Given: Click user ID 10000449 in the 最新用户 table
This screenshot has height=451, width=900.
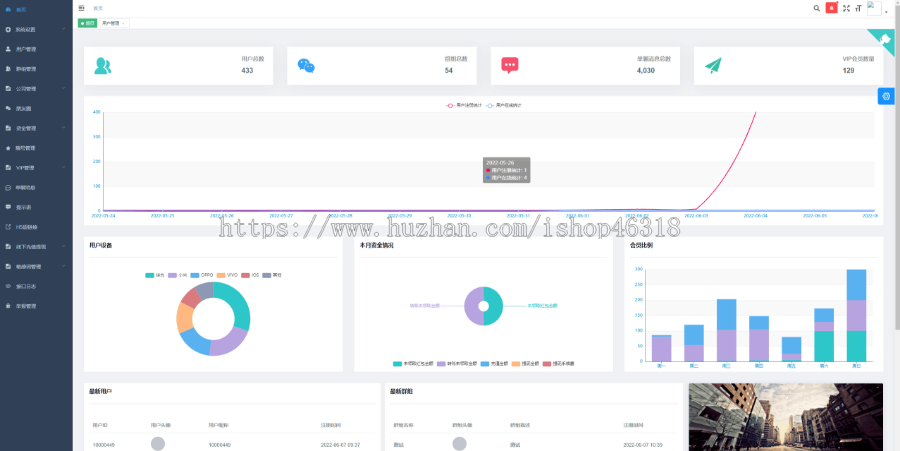Looking at the screenshot, I should pyautogui.click(x=104, y=445).
